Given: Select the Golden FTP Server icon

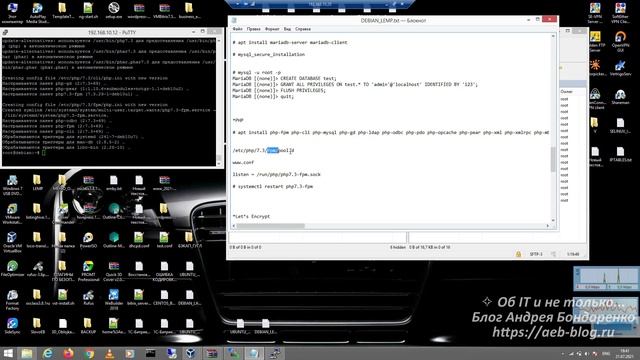Looking at the screenshot, I should point(596,41).
